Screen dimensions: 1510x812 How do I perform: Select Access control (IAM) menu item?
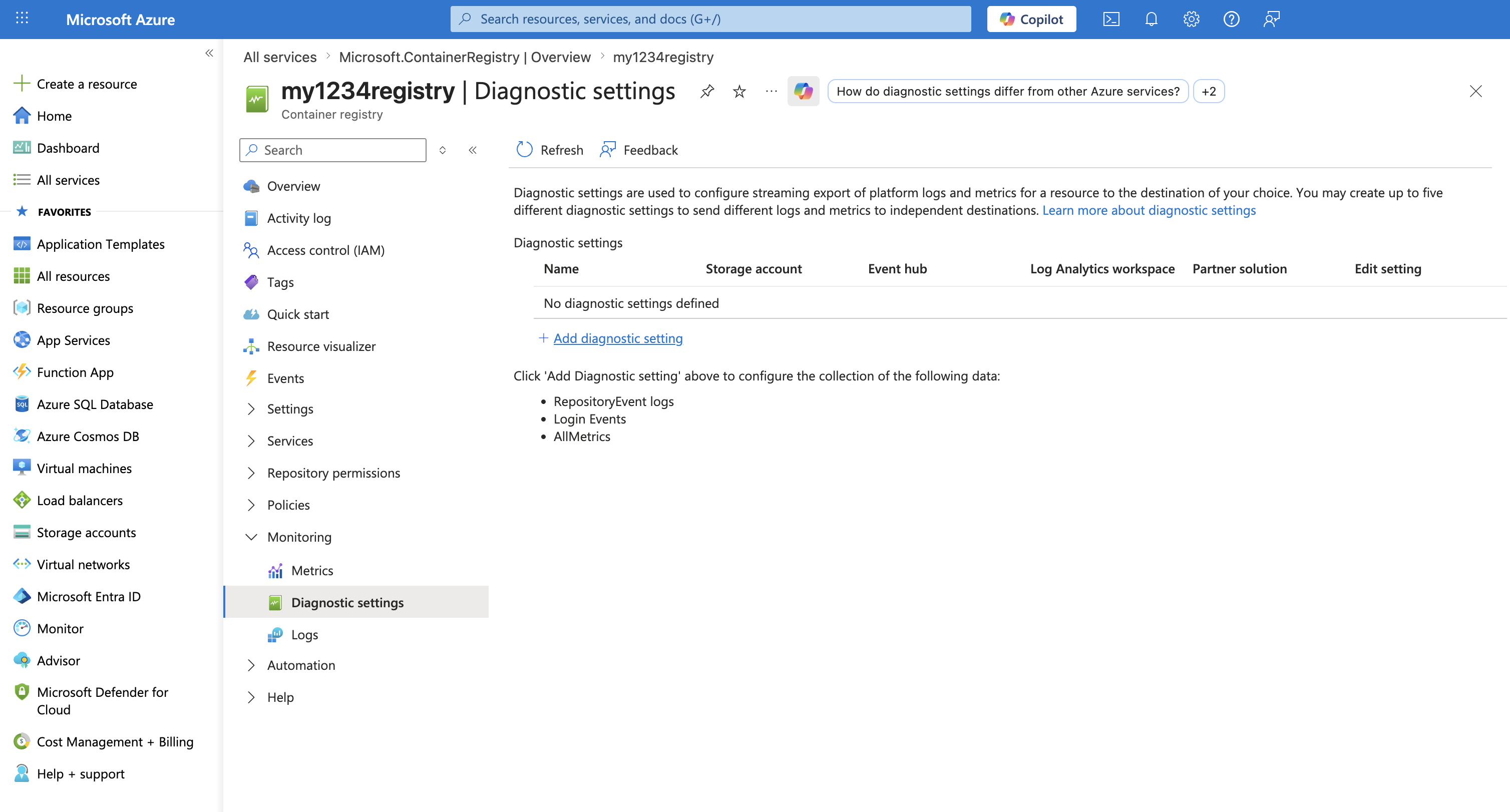325,250
